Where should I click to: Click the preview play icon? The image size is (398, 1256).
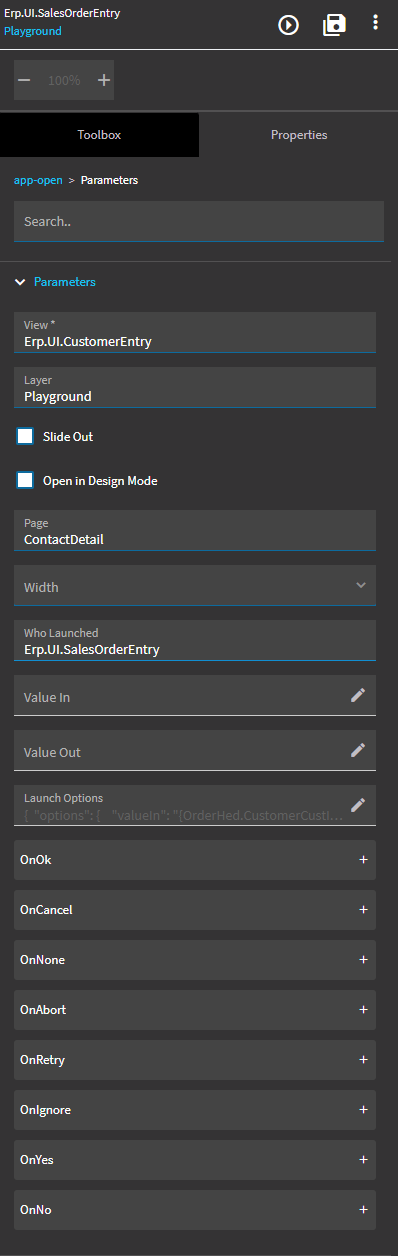point(289,24)
